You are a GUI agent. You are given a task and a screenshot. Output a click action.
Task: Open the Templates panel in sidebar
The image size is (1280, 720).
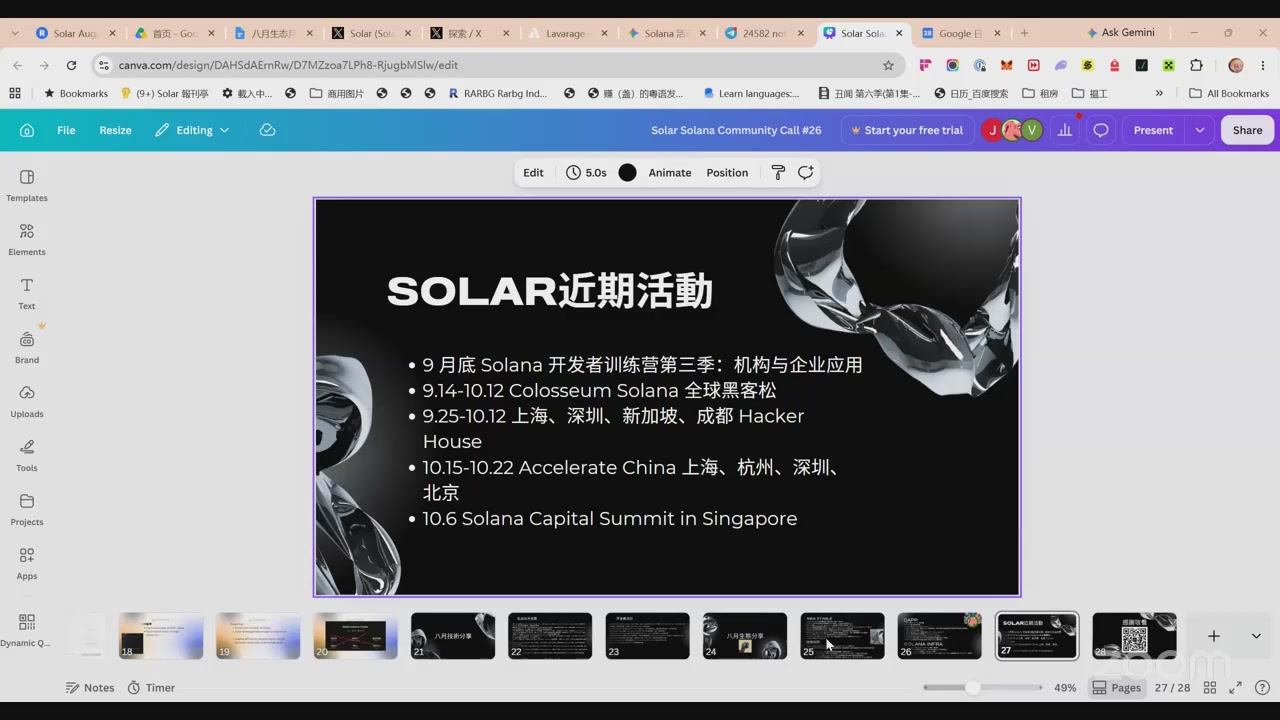(27, 186)
